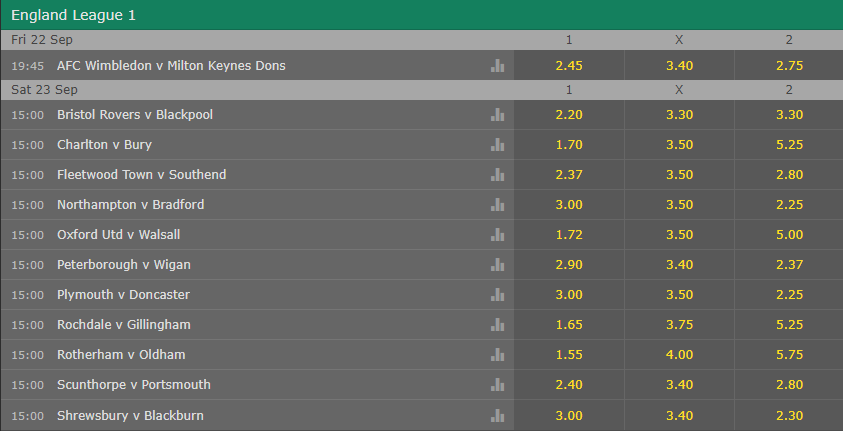Screen dimensions: 843x431
Task: Choose Southend away odds 2.80
Action: [789, 175]
